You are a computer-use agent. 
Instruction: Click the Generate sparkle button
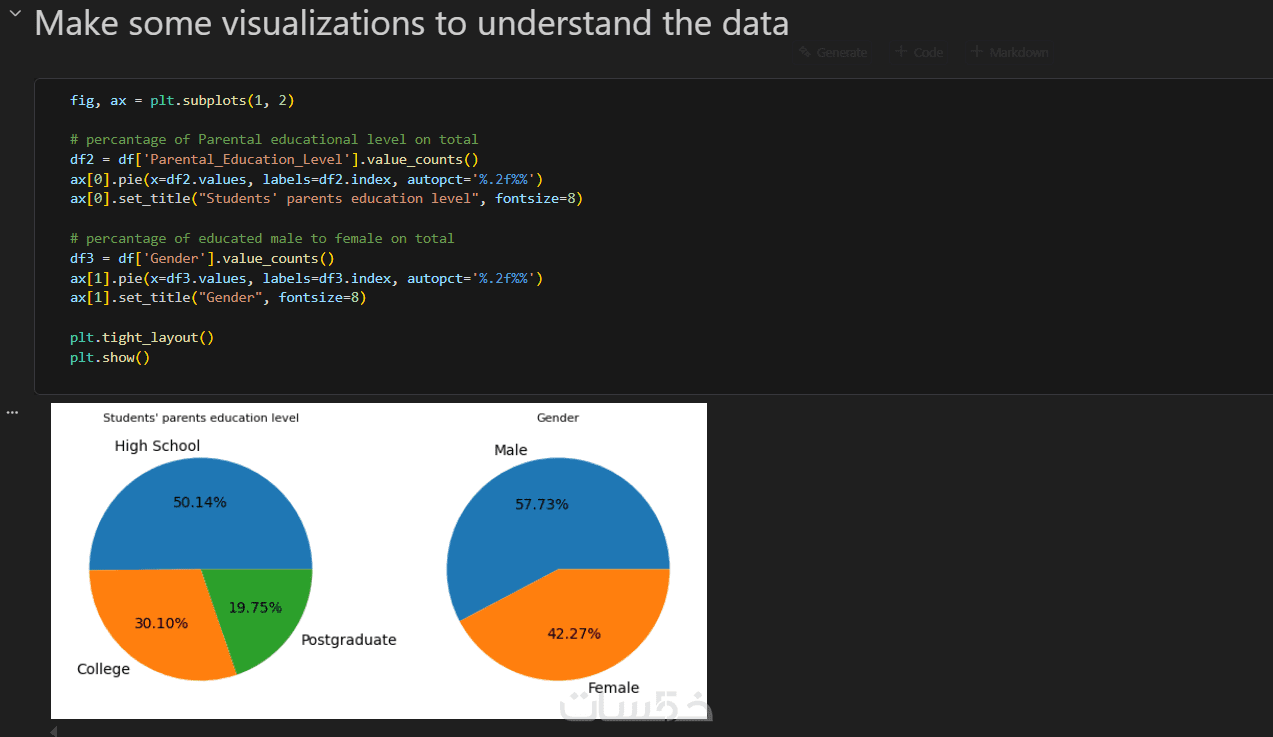coord(833,52)
